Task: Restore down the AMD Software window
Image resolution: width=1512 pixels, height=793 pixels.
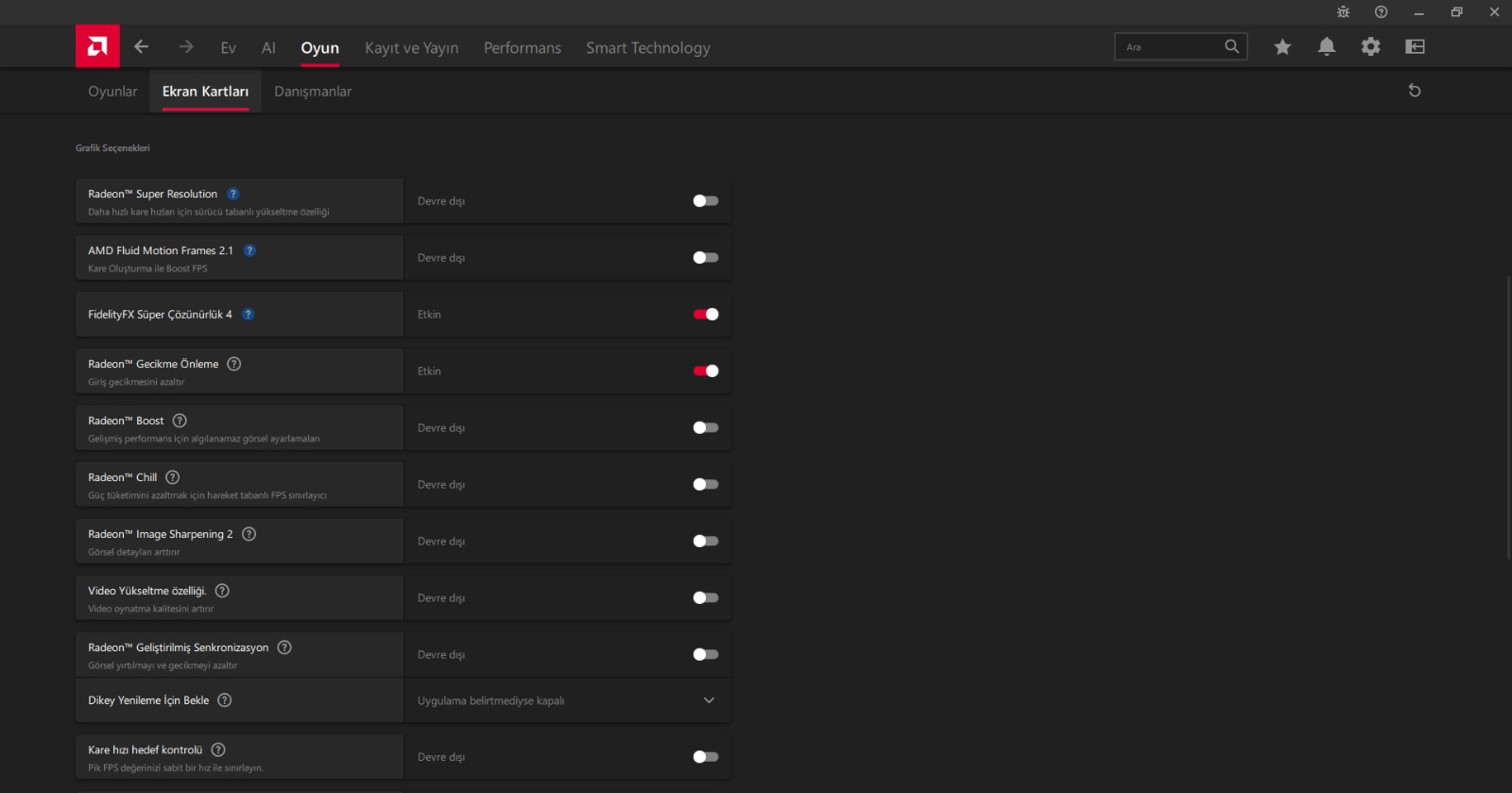Action: (x=1456, y=12)
